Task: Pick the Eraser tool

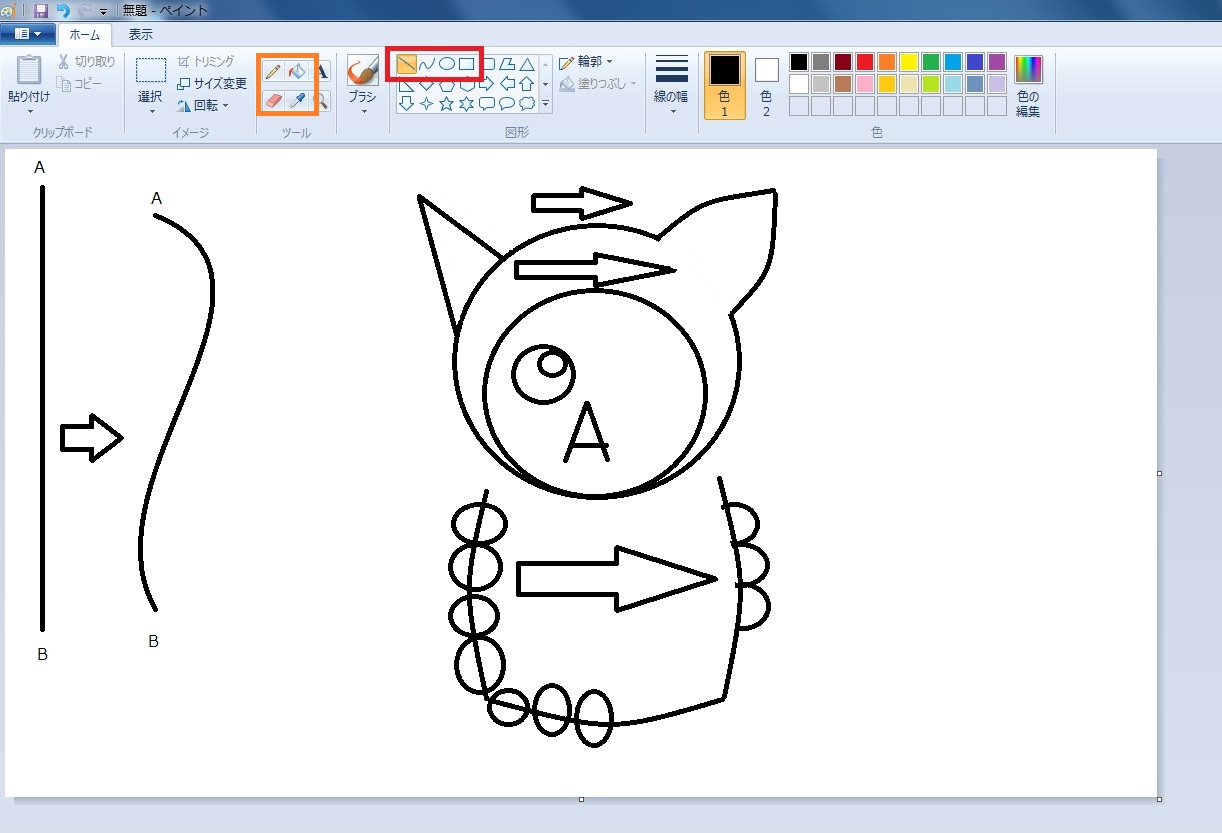Action: tap(273, 100)
